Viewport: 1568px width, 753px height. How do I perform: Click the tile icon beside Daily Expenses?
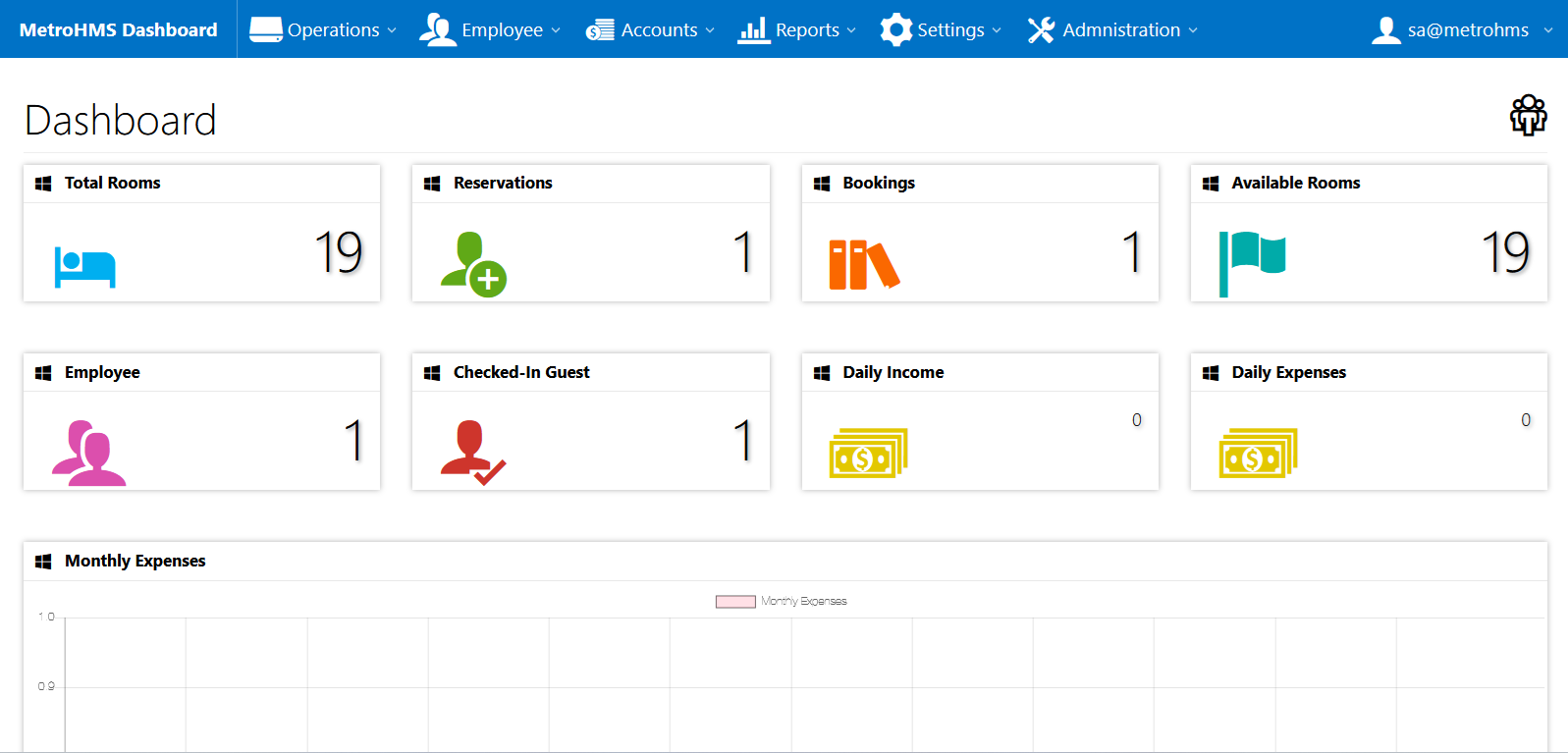(1211, 373)
